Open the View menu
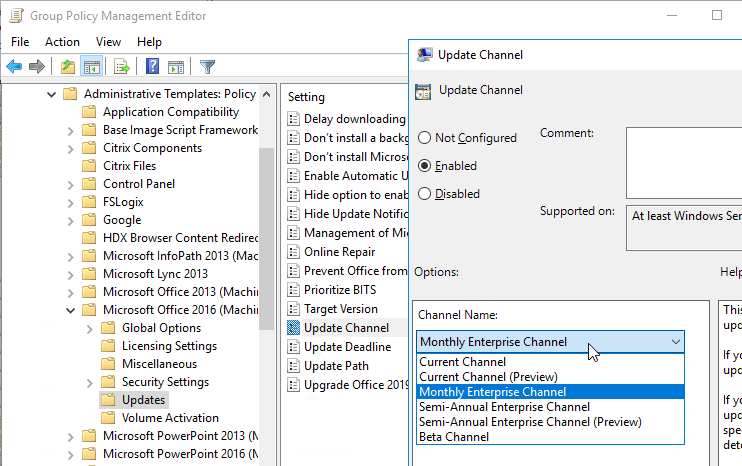The width and height of the screenshot is (742, 466). [x=108, y=42]
